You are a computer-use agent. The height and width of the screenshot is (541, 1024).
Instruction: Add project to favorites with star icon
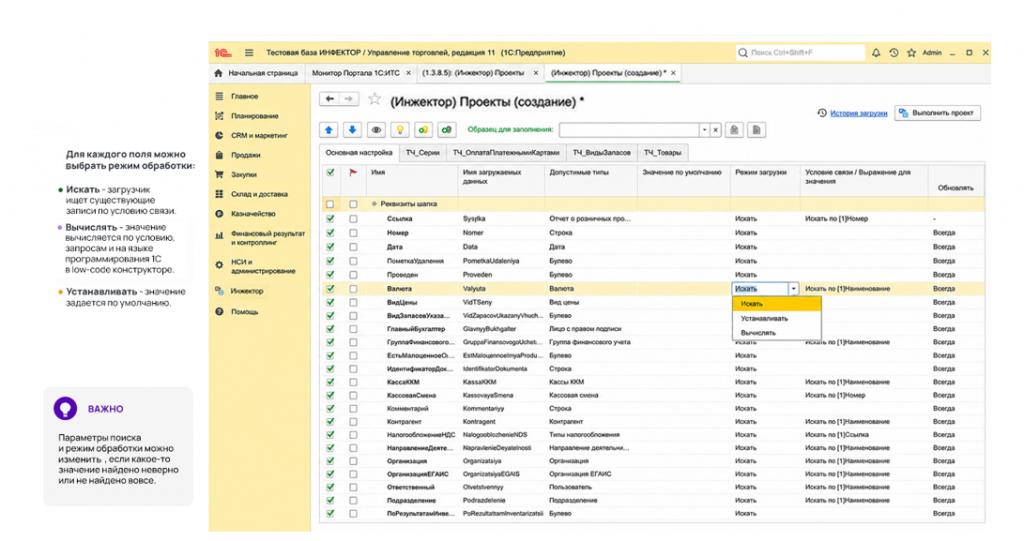coord(374,99)
